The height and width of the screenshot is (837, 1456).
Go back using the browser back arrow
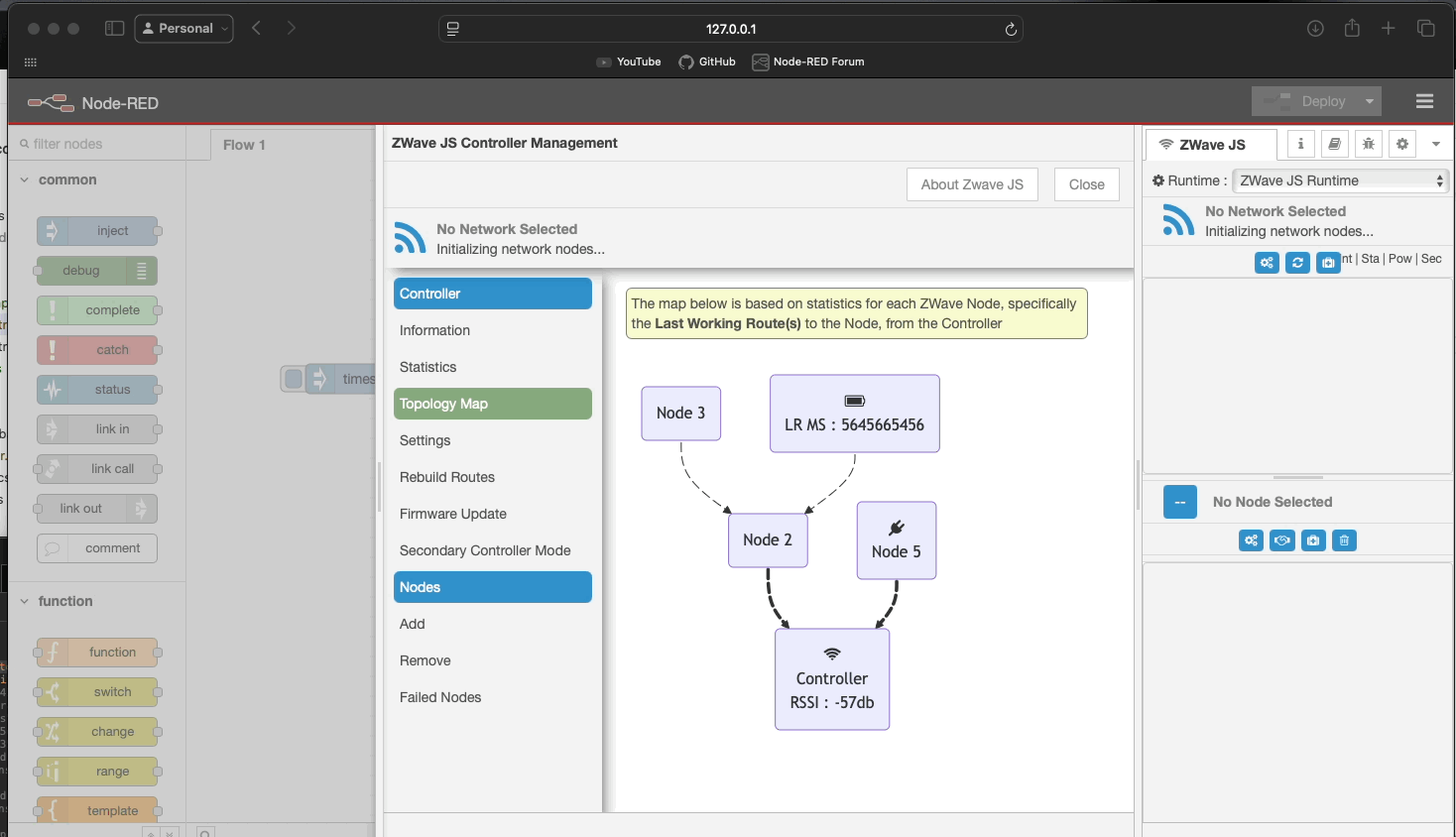[x=257, y=28]
